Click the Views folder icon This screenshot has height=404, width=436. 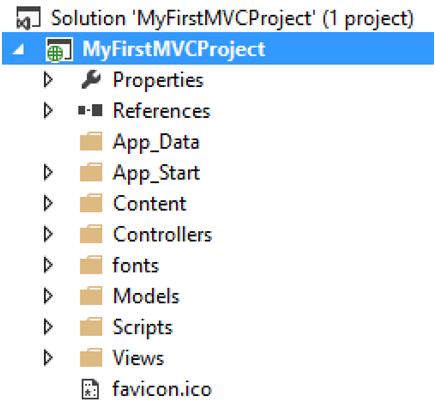tap(91, 358)
